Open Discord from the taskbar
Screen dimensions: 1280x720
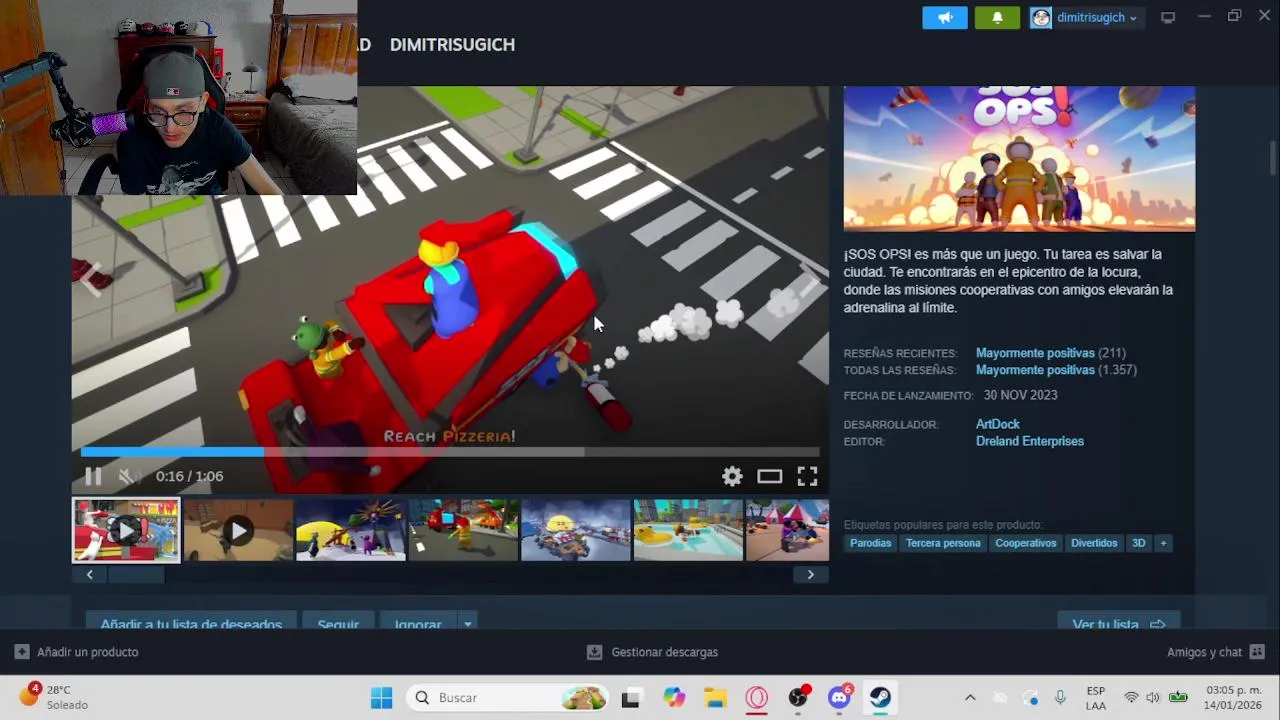click(x=839, y=698)
